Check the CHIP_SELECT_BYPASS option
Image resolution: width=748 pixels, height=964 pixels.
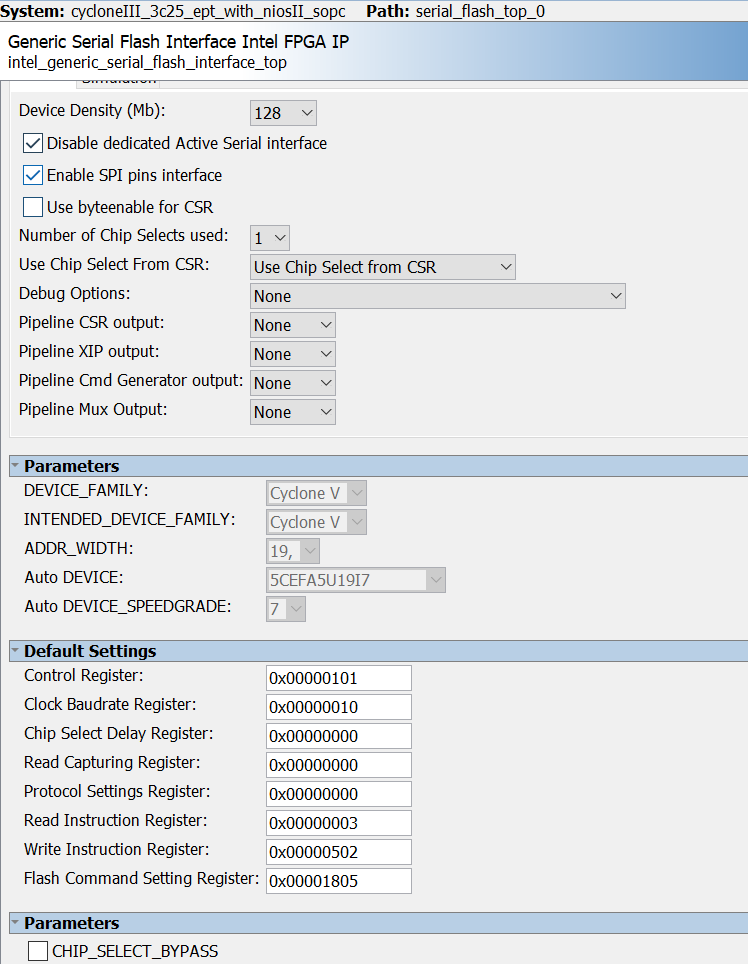tap(38, 951)
